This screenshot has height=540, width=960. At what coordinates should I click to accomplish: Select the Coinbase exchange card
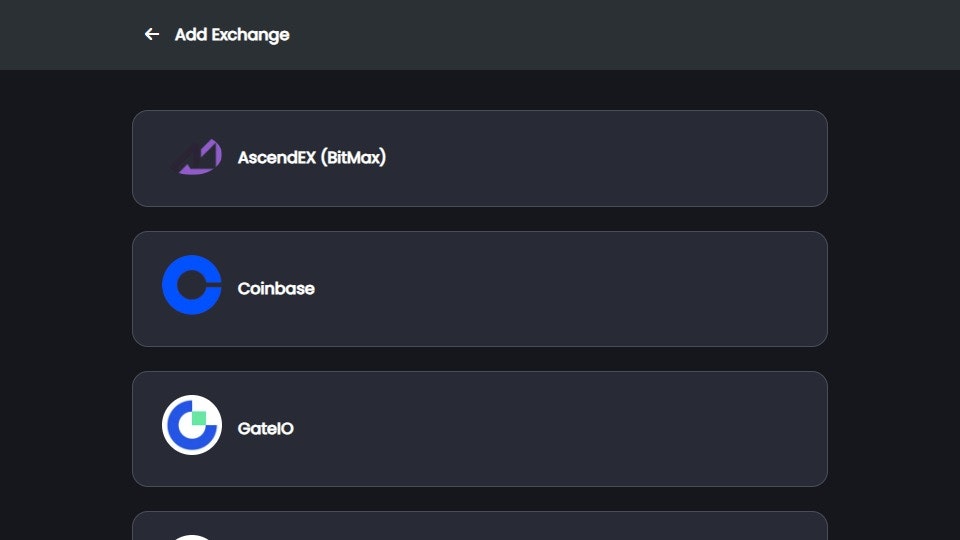tap(480, 289)
